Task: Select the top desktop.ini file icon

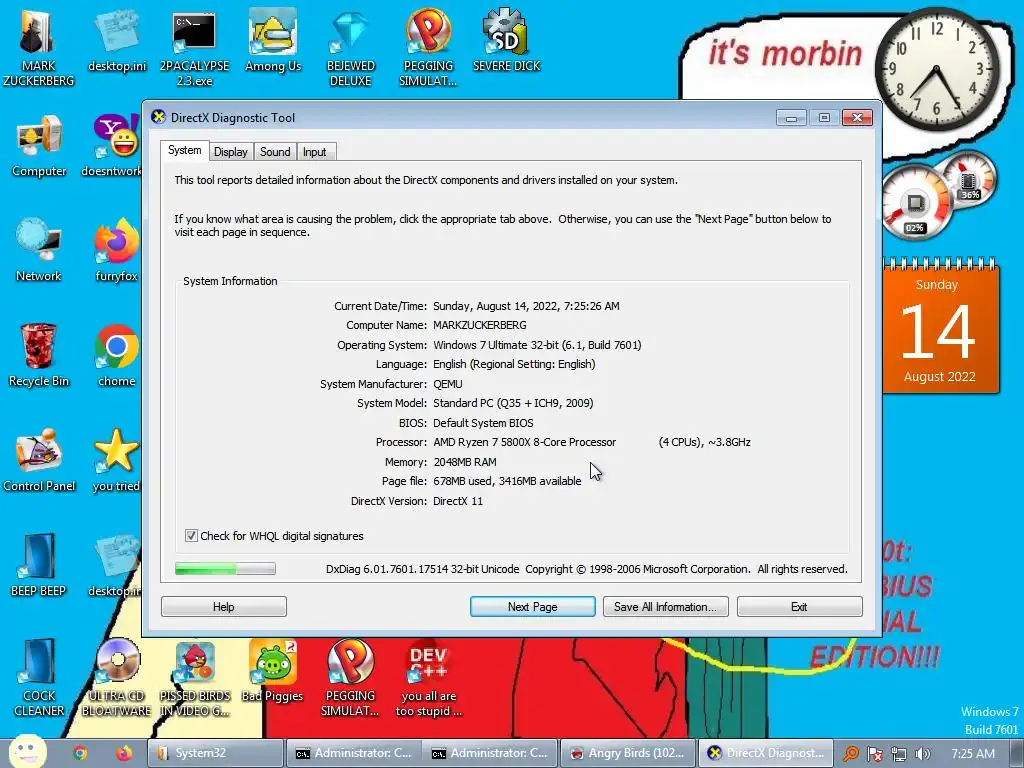Action: [117, 41]
